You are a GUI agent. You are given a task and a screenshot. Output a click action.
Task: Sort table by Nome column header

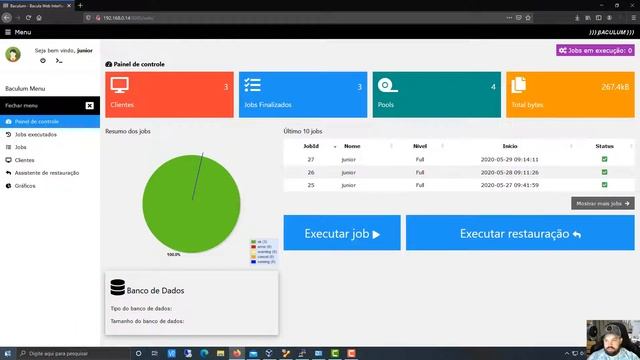(x=352, y=146)
